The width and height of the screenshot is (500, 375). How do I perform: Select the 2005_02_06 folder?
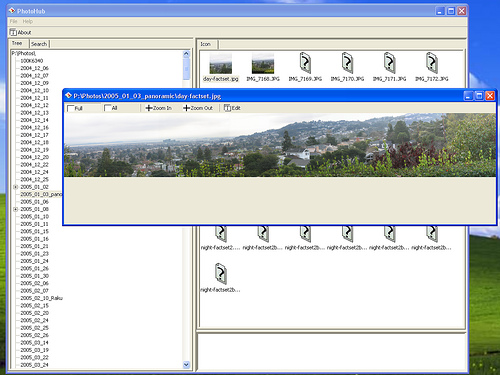tap(34, 283)
